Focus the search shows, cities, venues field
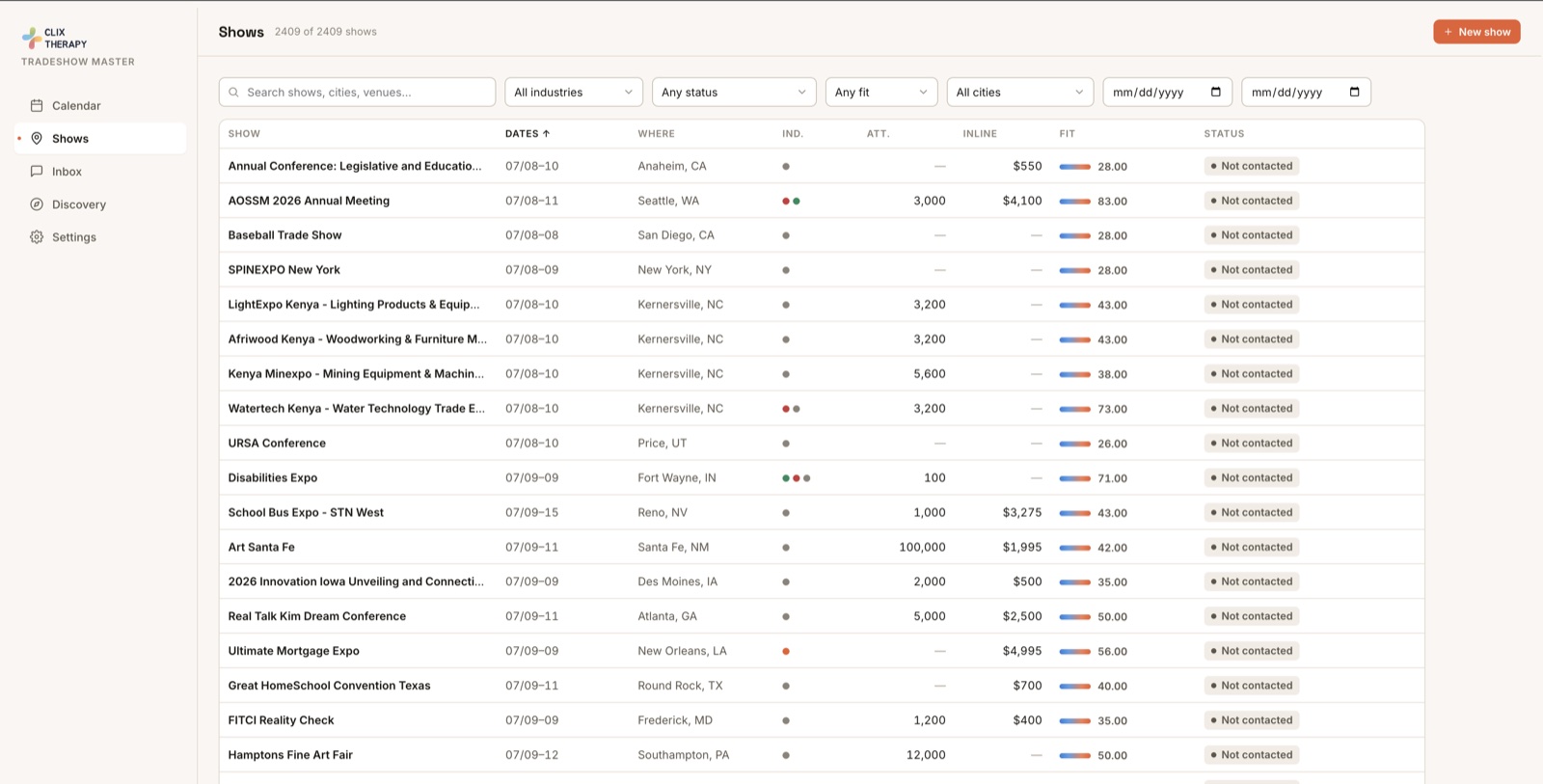The image size is (1543, 784). click(357, 92)
